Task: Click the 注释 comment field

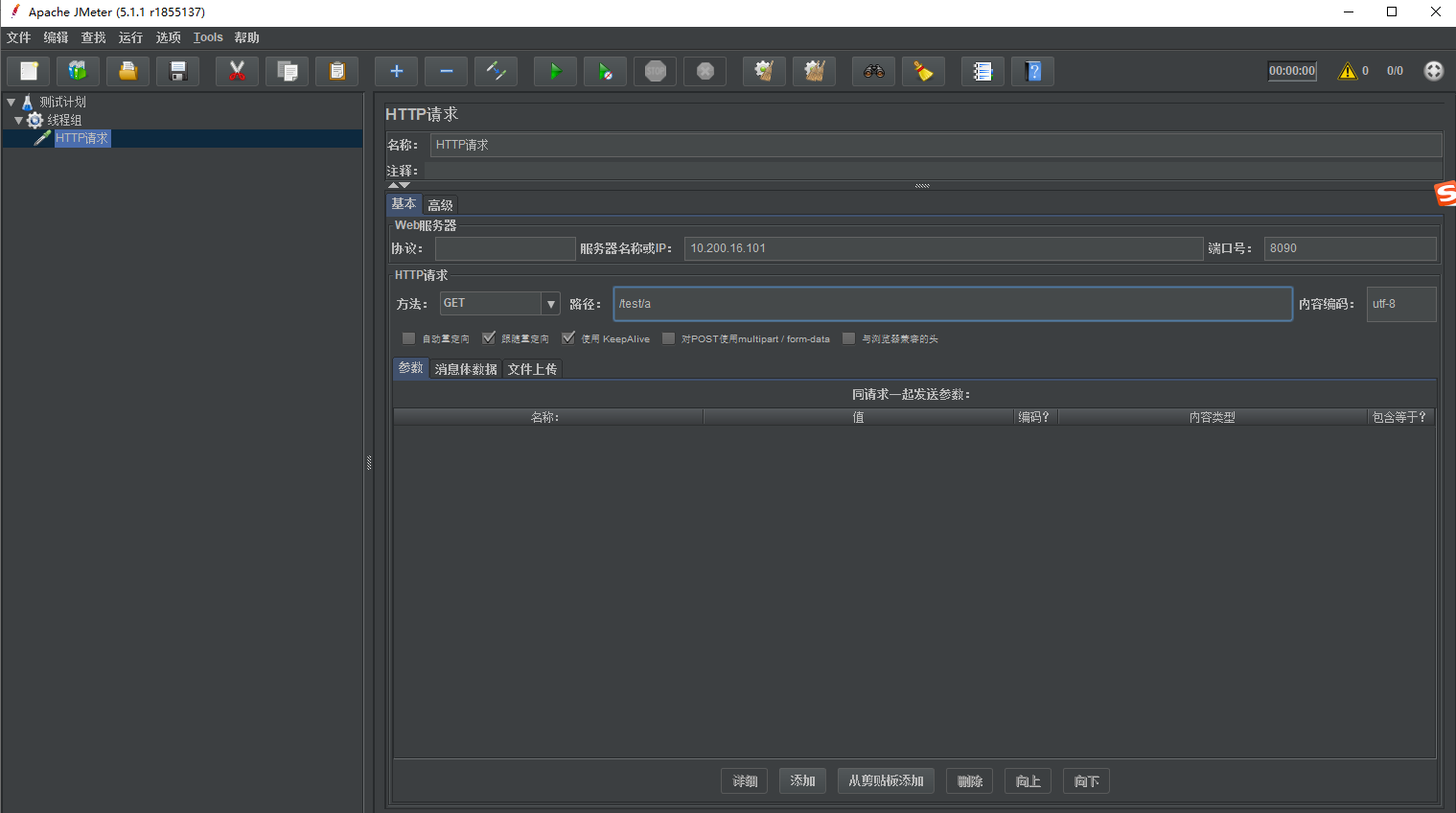Action: pos(934,171)
